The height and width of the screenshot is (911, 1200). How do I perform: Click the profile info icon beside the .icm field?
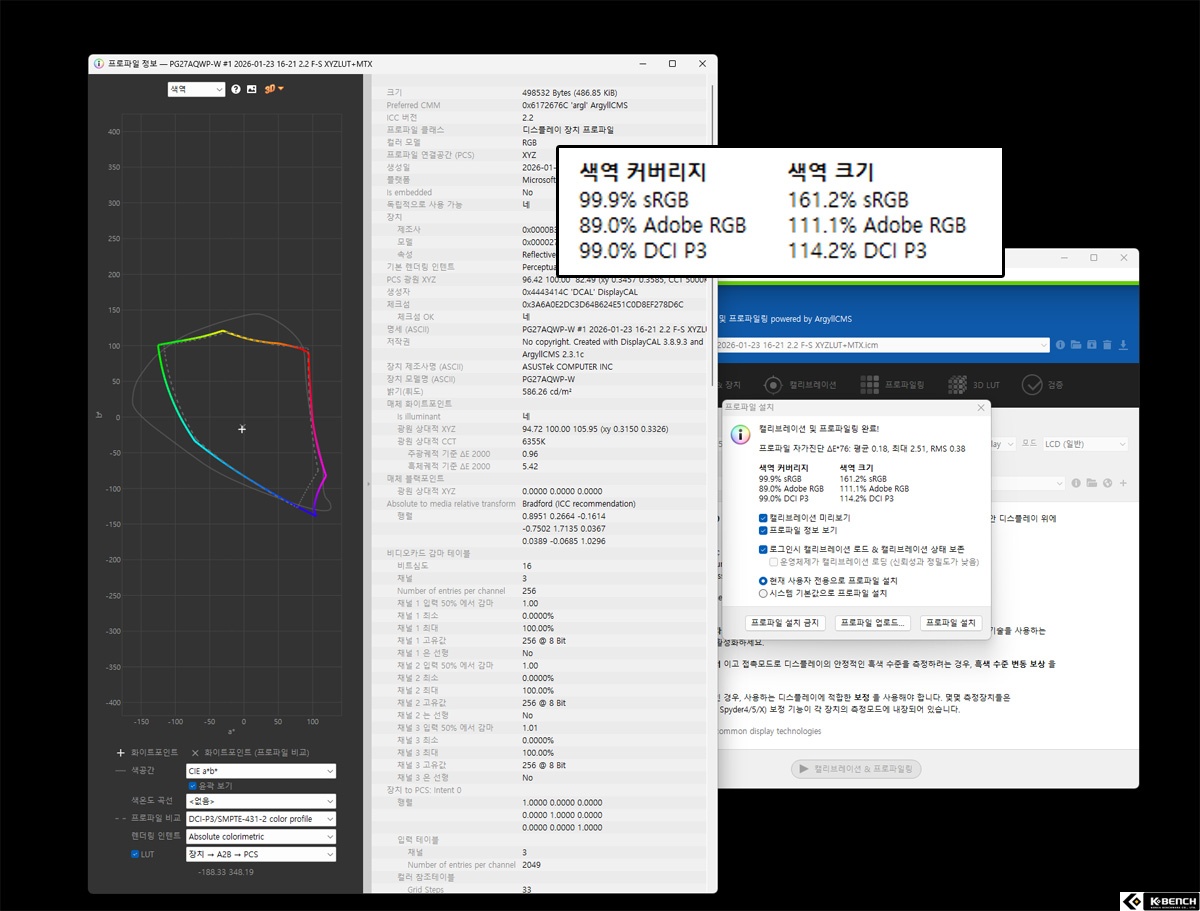[x=1059, y=345]
